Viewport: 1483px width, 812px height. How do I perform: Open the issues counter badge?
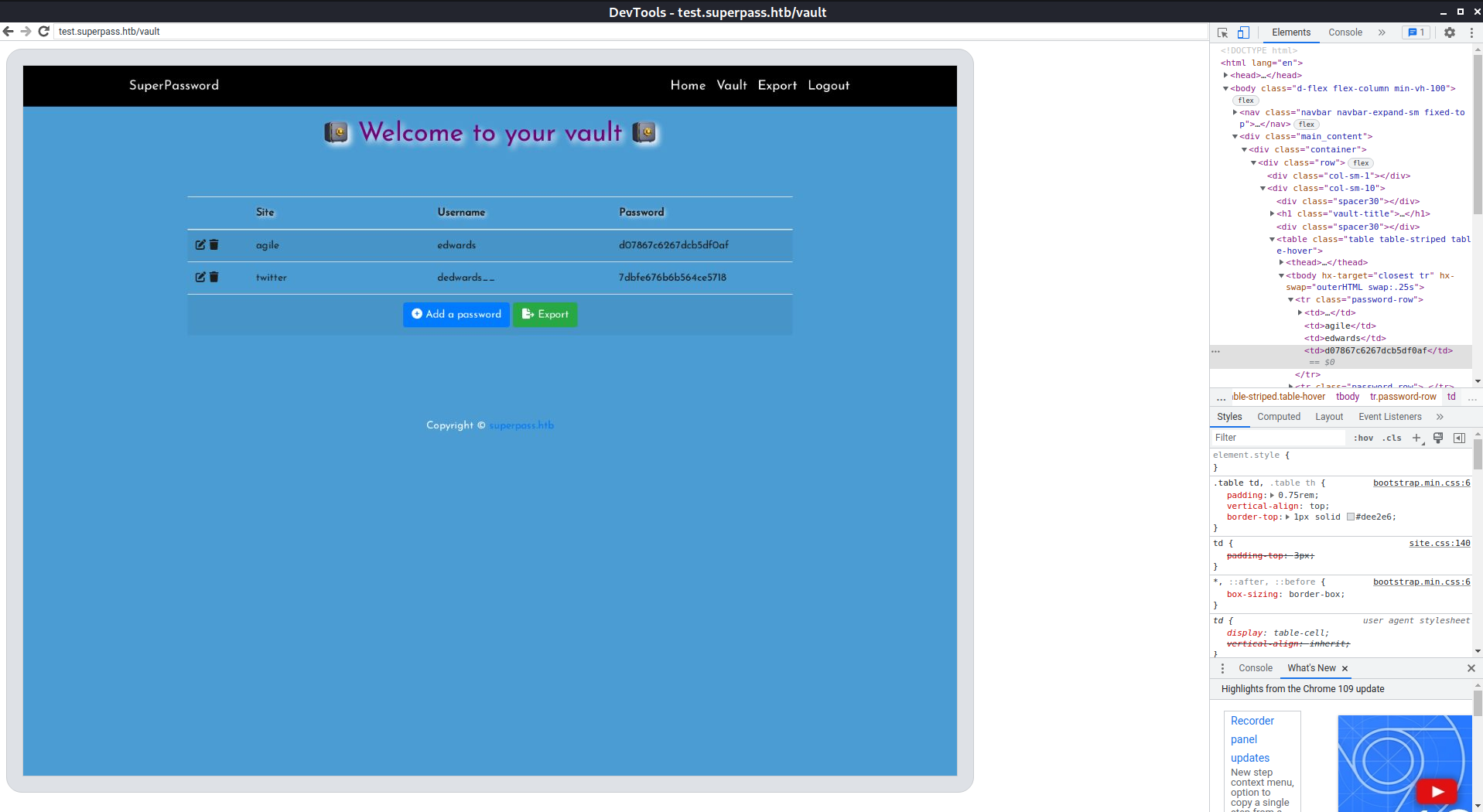coord(1416,32)
